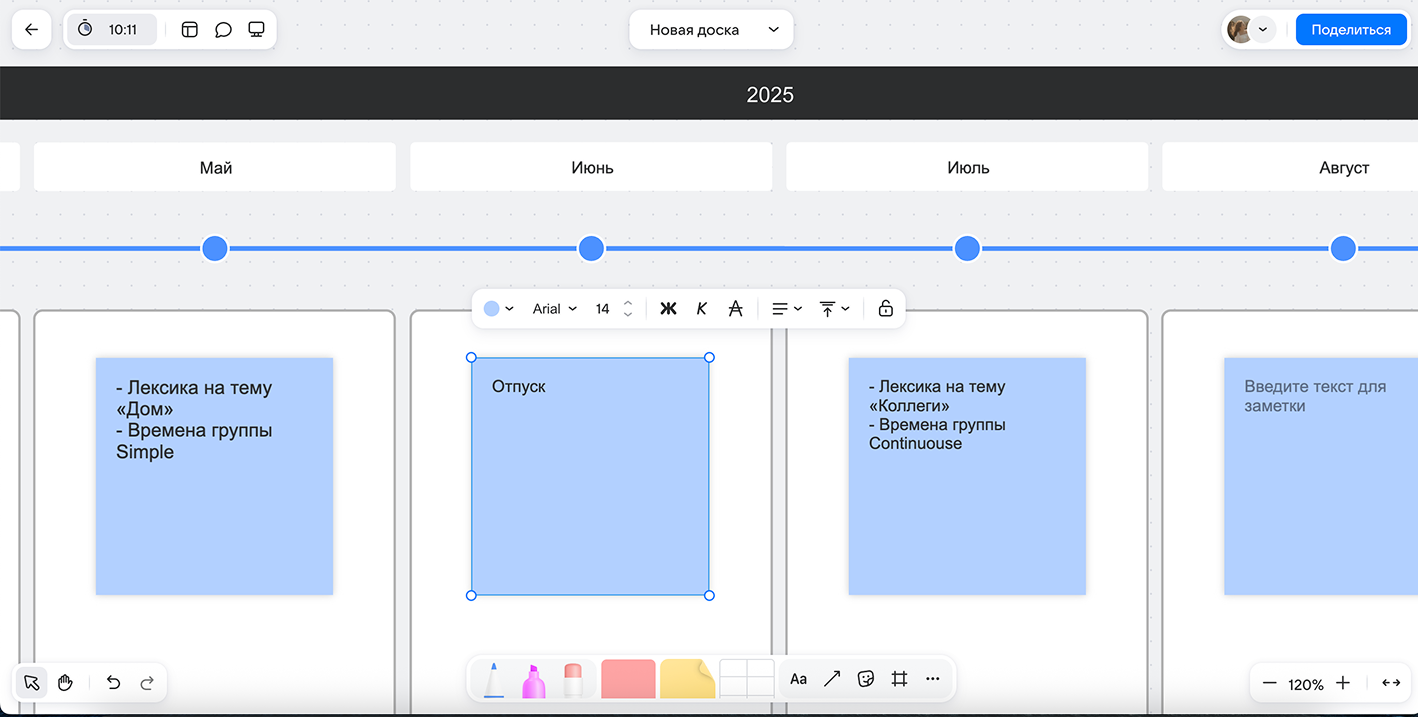This screenshot has height=717, width=1418.
Task: Toggle bold formatting (Ж)
Action: pyautogui.click(x=668, y=309)
